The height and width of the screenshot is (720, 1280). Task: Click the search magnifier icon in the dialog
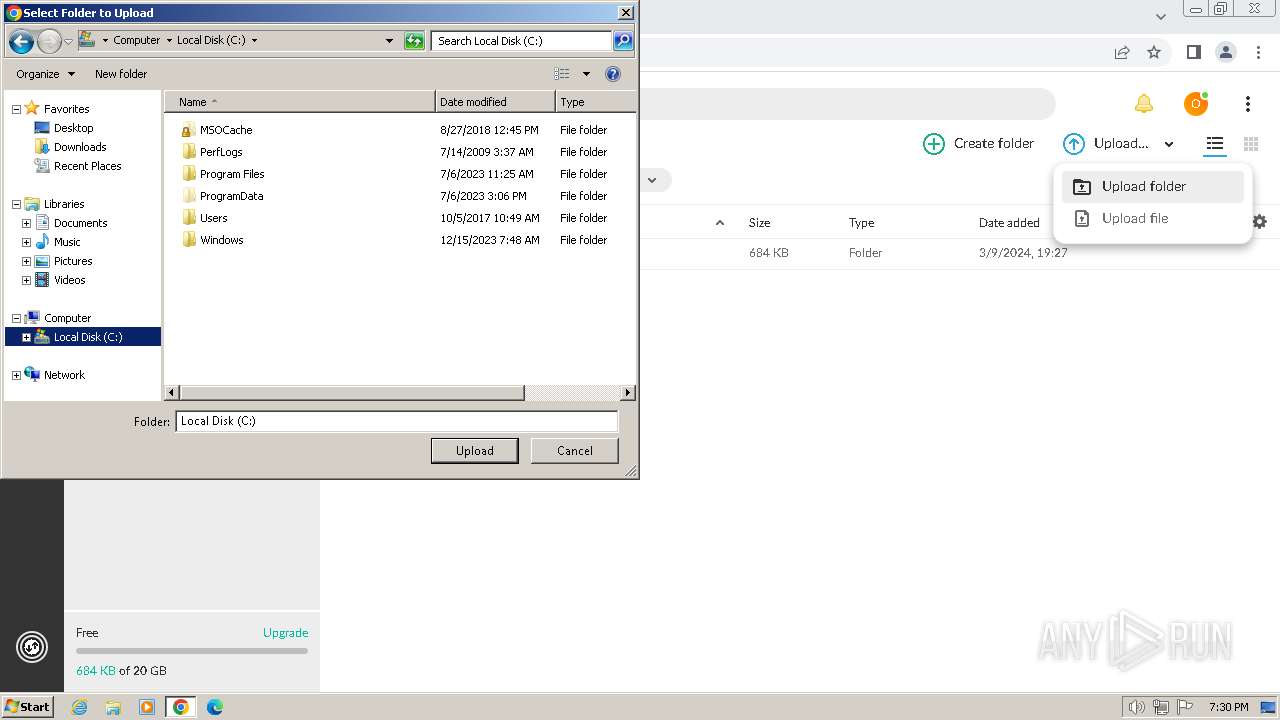(623, 41)
